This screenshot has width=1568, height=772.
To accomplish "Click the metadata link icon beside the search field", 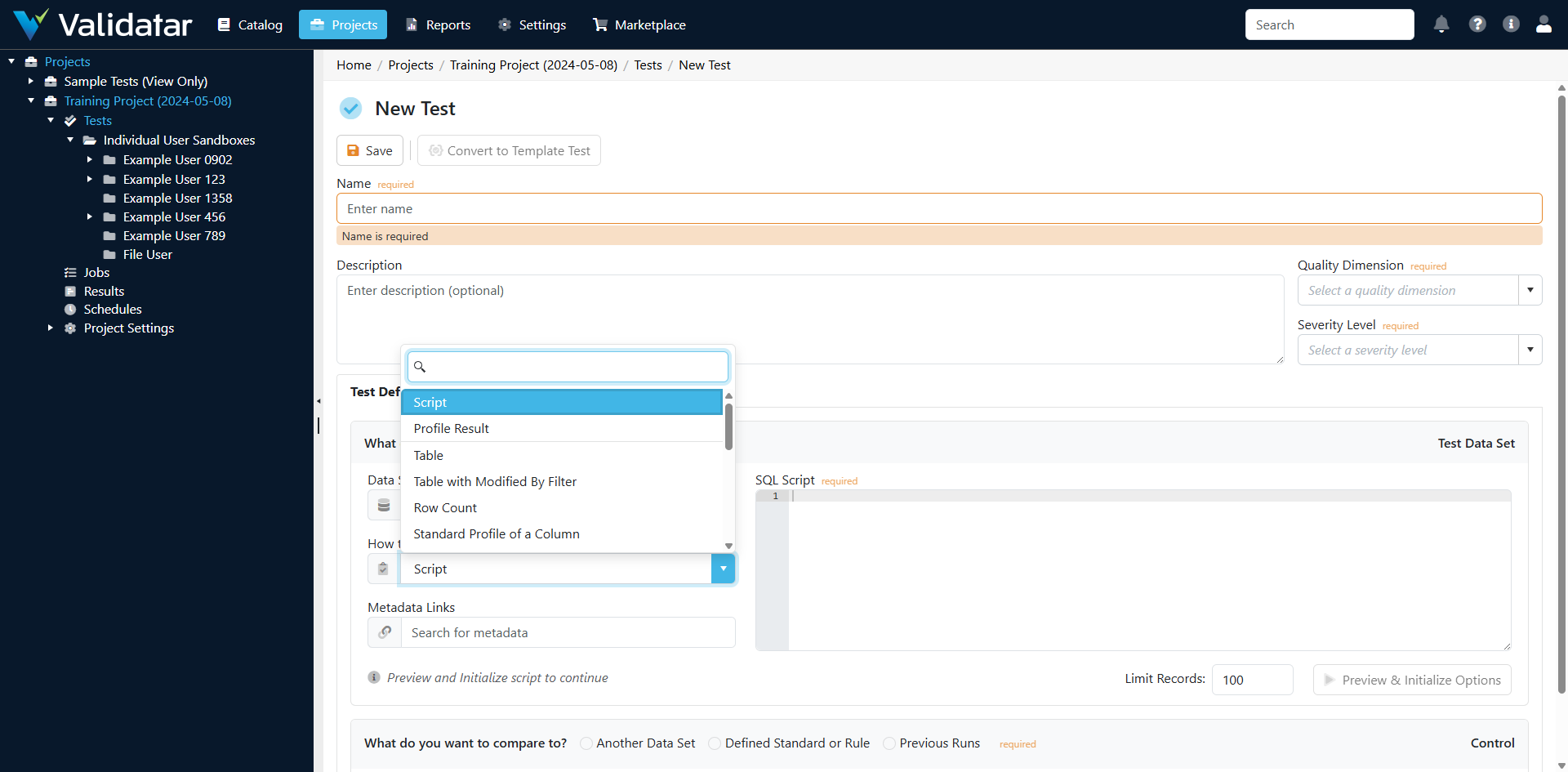I will [384, 632].
